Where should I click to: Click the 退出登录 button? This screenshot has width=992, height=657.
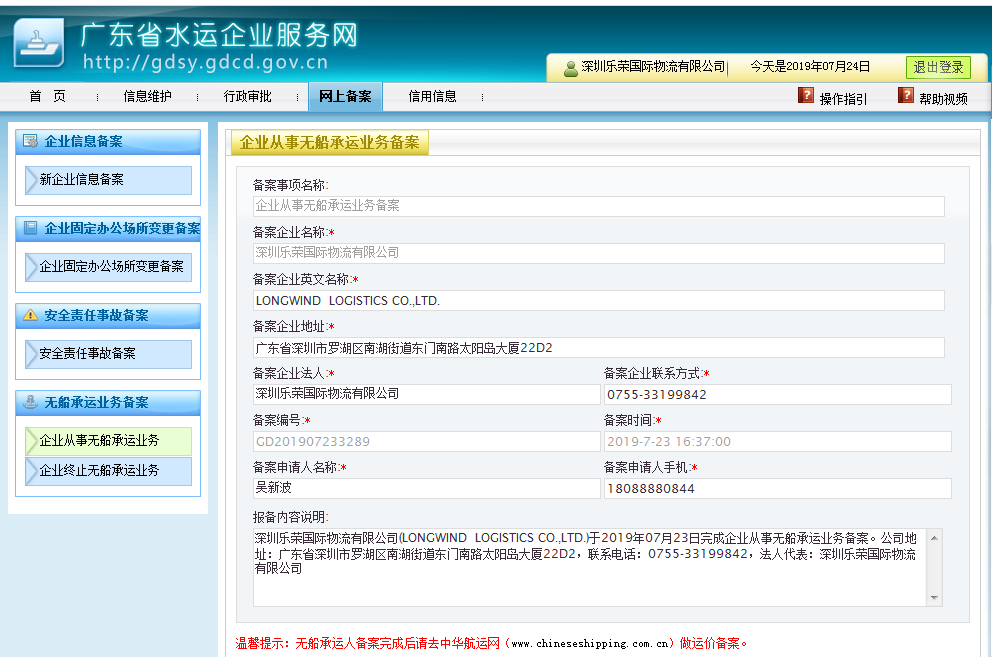[x=938, y=67]
